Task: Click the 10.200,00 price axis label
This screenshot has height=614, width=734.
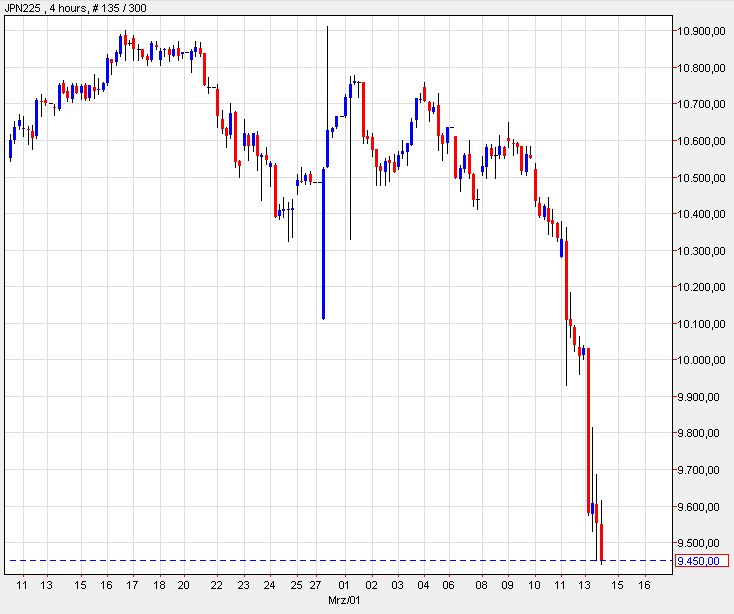Action: (701, 287)
